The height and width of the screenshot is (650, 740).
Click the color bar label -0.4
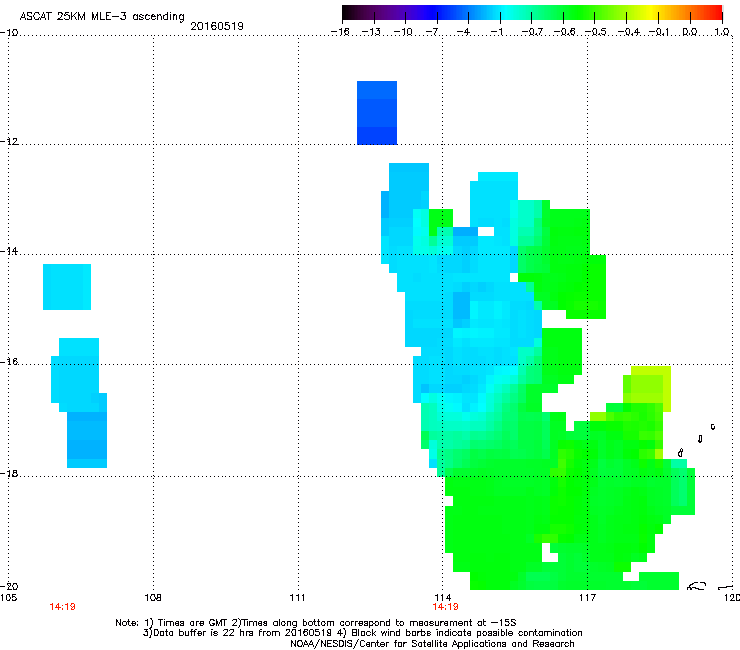(x=629, y=32)
